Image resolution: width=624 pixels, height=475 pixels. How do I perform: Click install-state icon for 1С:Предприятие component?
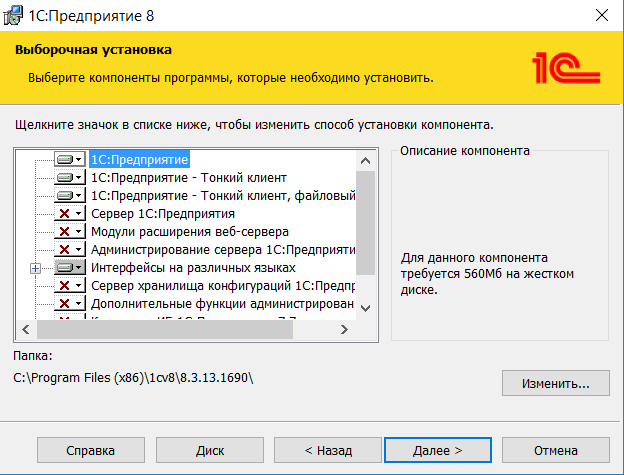click(69, 159)
